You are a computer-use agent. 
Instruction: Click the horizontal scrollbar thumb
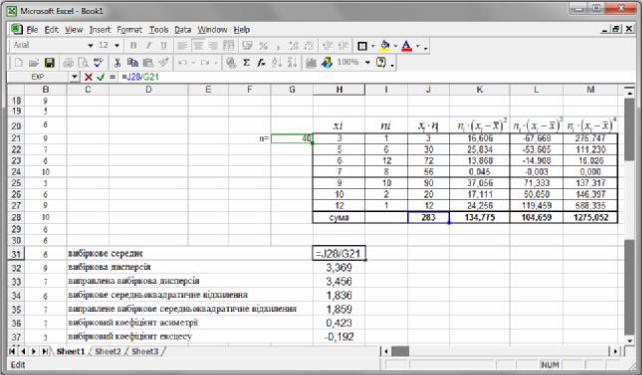coord(400,351)
